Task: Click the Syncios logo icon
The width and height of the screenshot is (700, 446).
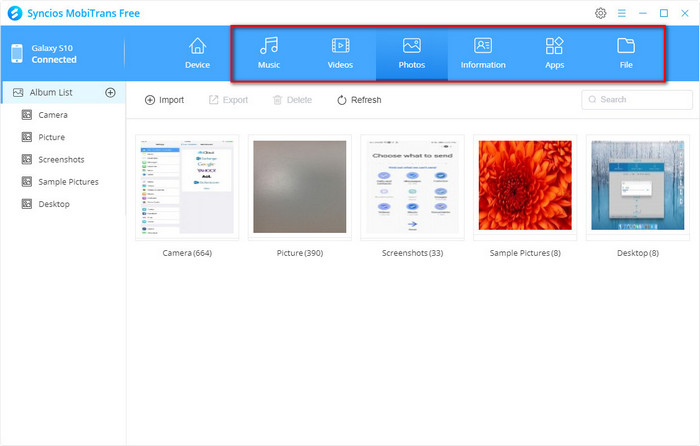Action: pyautogui.click(x=15, y=13)
